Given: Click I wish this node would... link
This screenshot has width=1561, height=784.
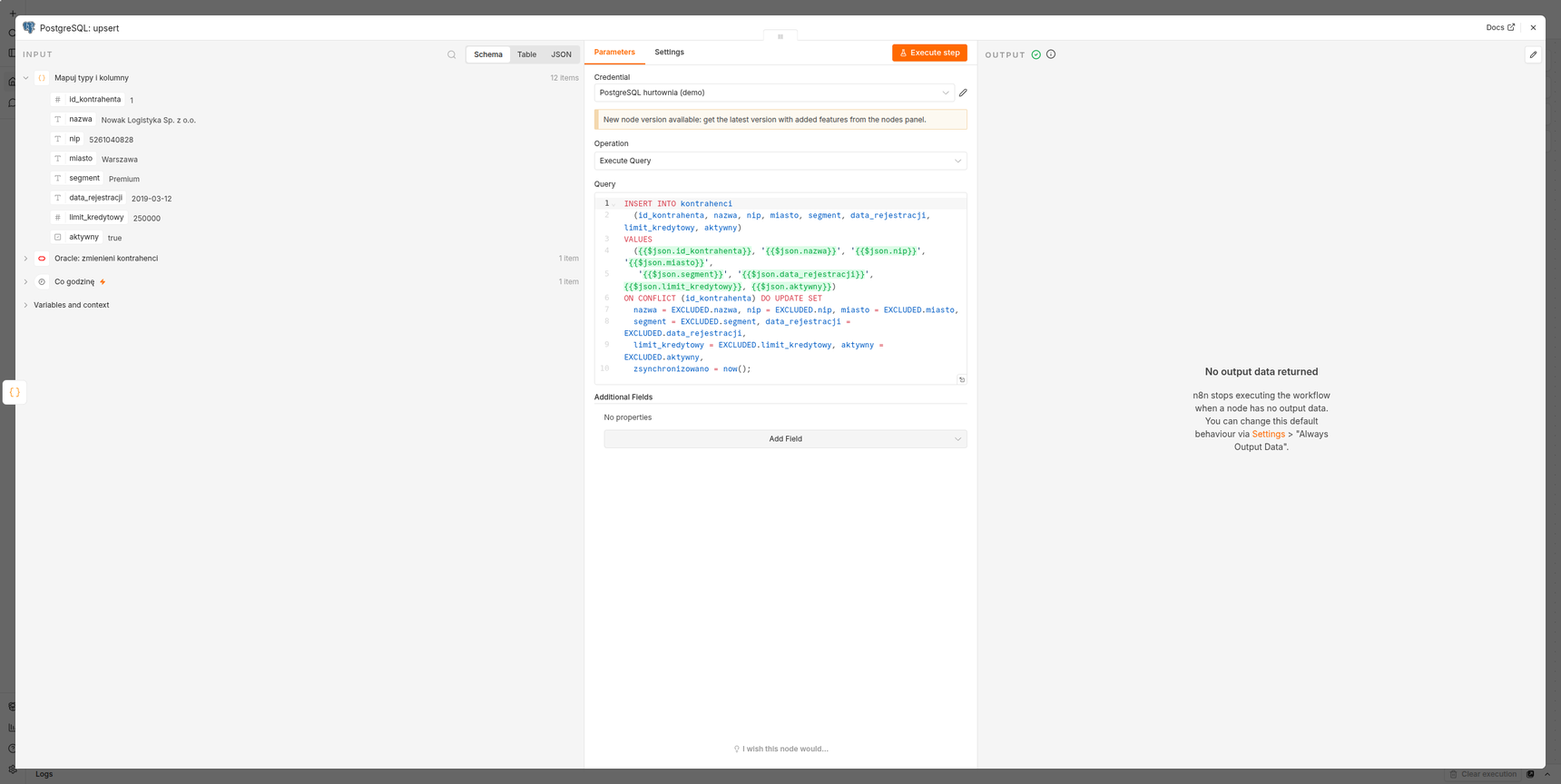Looking at the screenshot, I should 780,749.
